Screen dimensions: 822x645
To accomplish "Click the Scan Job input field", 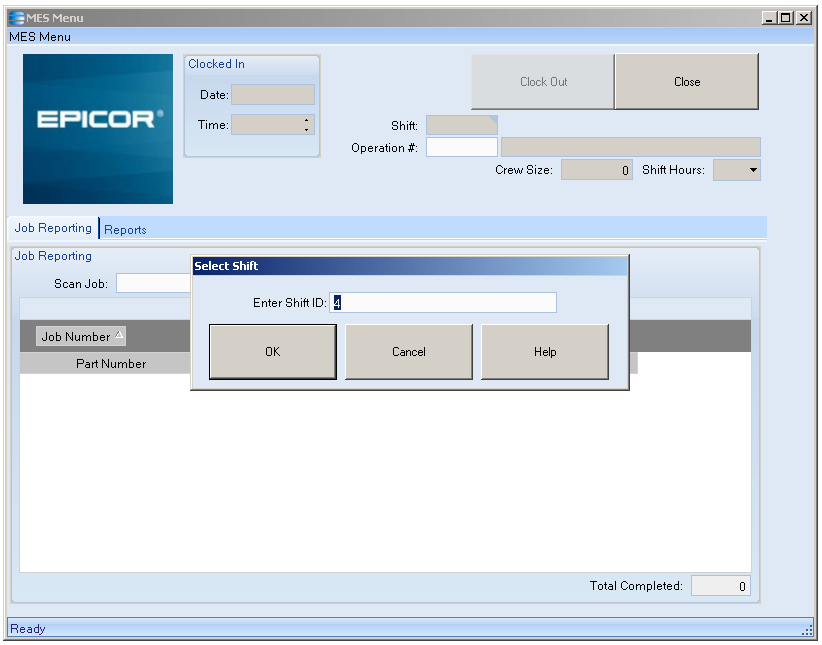I will [x=154, y=283].
